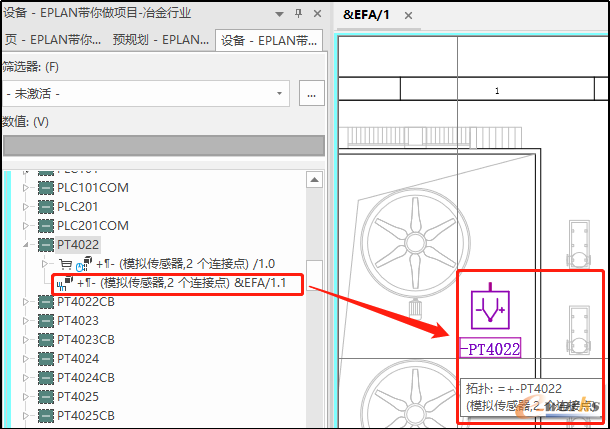Click the pin icon of the device navigator
Screen dimensions: 610x429
coord(298,14)
